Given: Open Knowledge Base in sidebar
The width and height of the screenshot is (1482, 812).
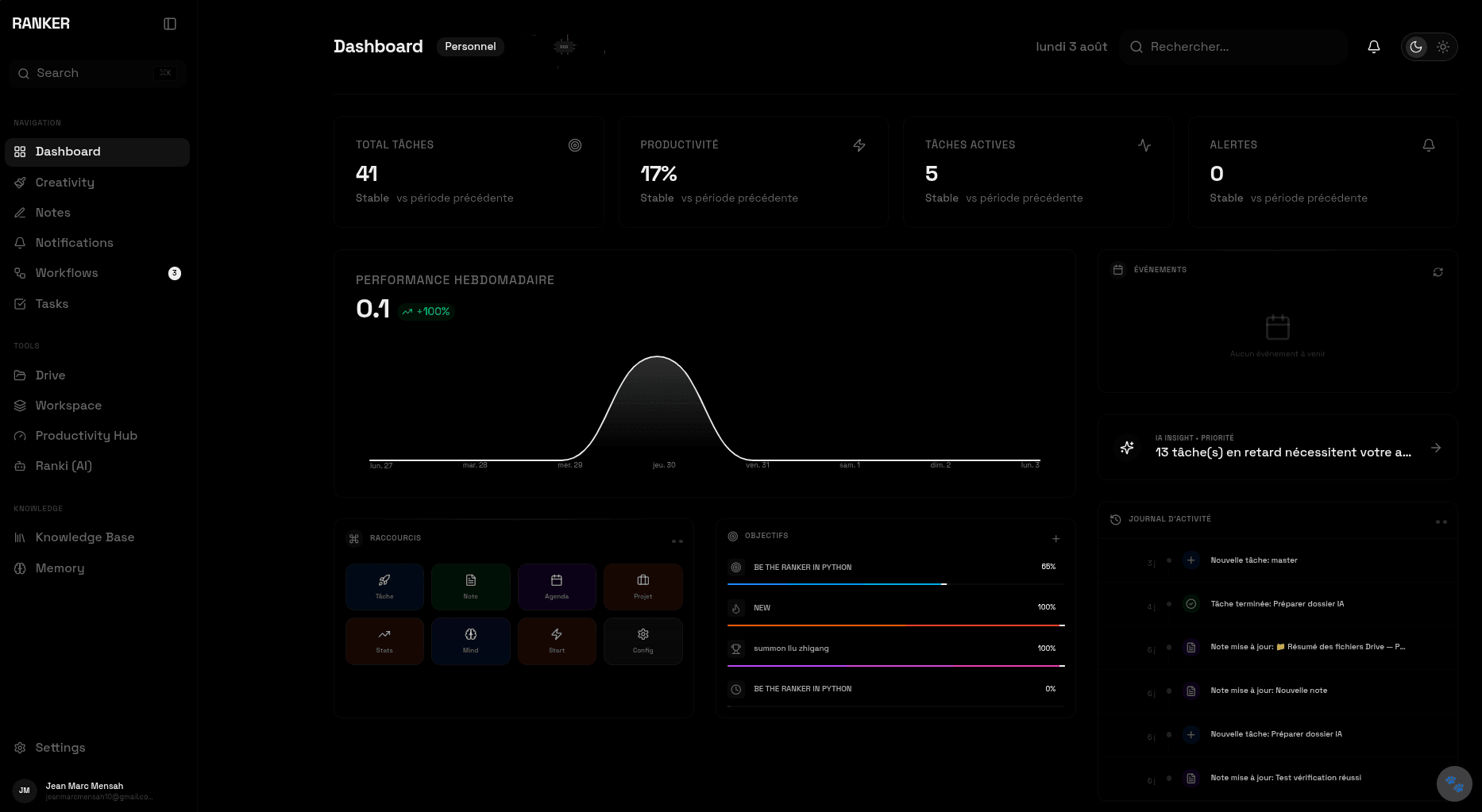Looking at the screenshot, I should coord(97,537).
